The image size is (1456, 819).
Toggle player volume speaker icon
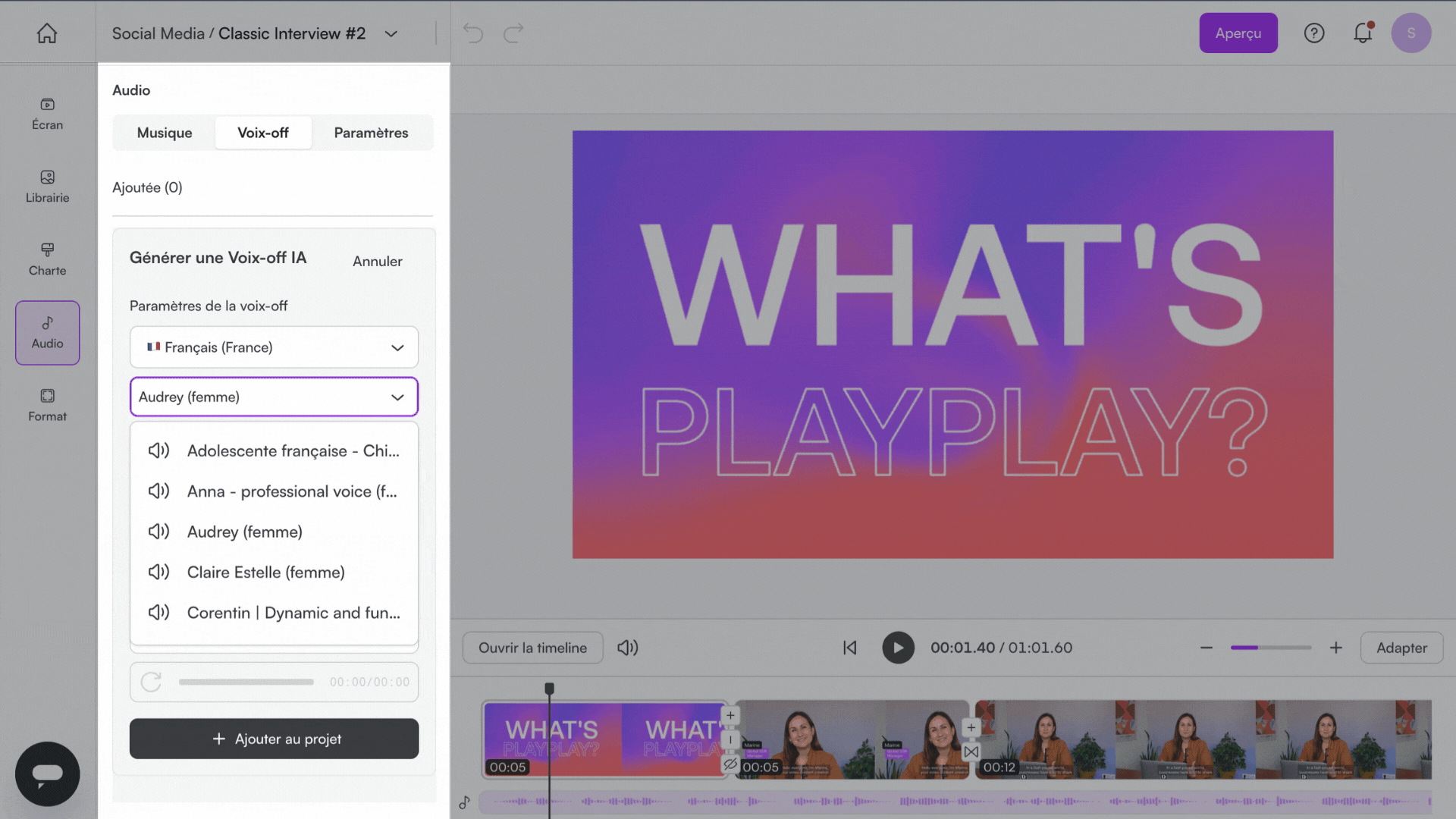click(627, 648)
